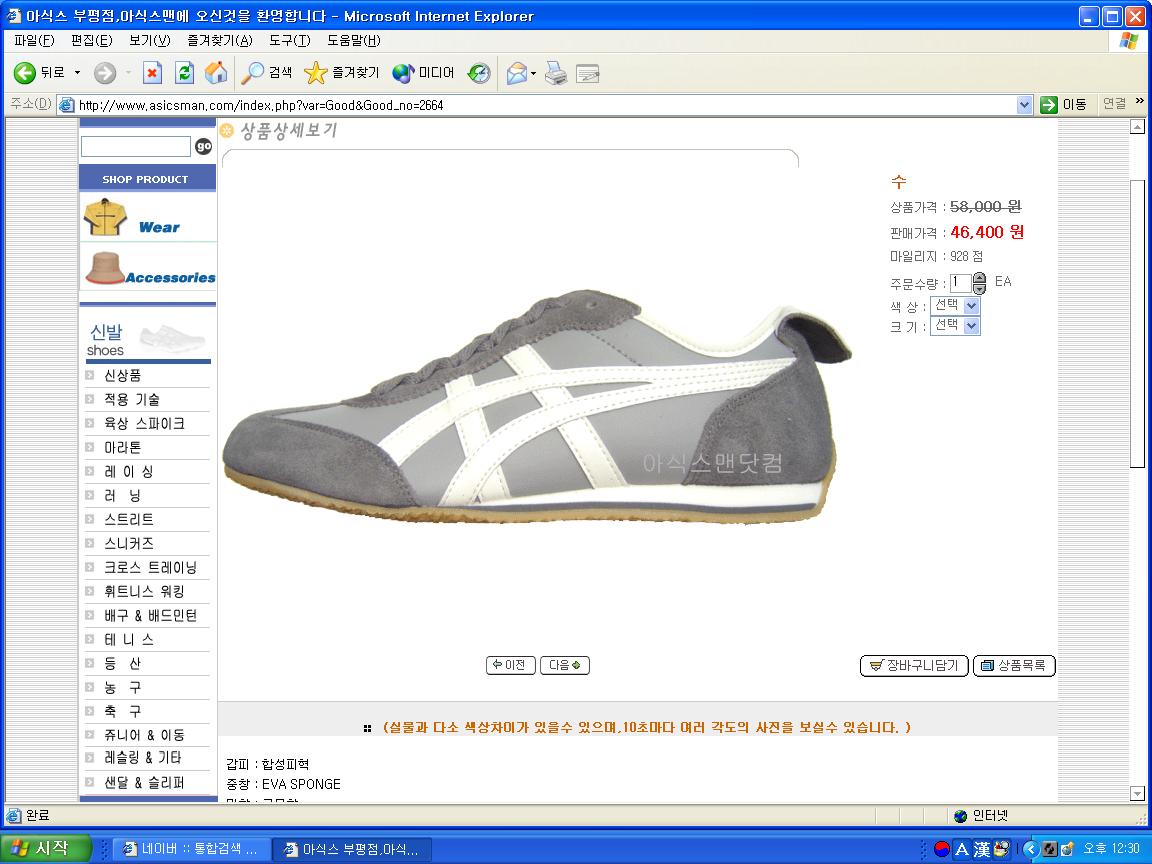Click the go search button in sidebar
The width and height of the screenshot is (1152, 864).
pyautogui.click(x=204, y=146)
